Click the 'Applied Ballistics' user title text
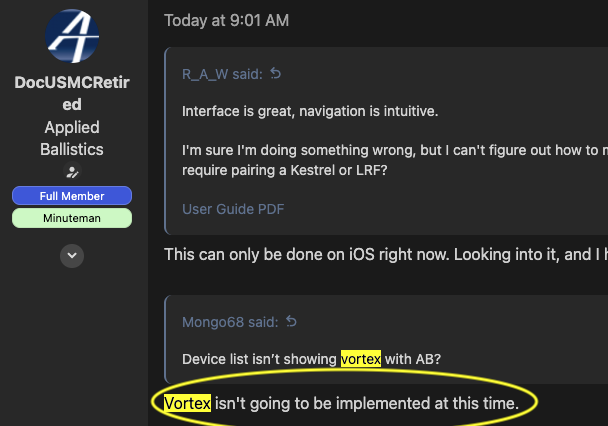 coord(72,138)
